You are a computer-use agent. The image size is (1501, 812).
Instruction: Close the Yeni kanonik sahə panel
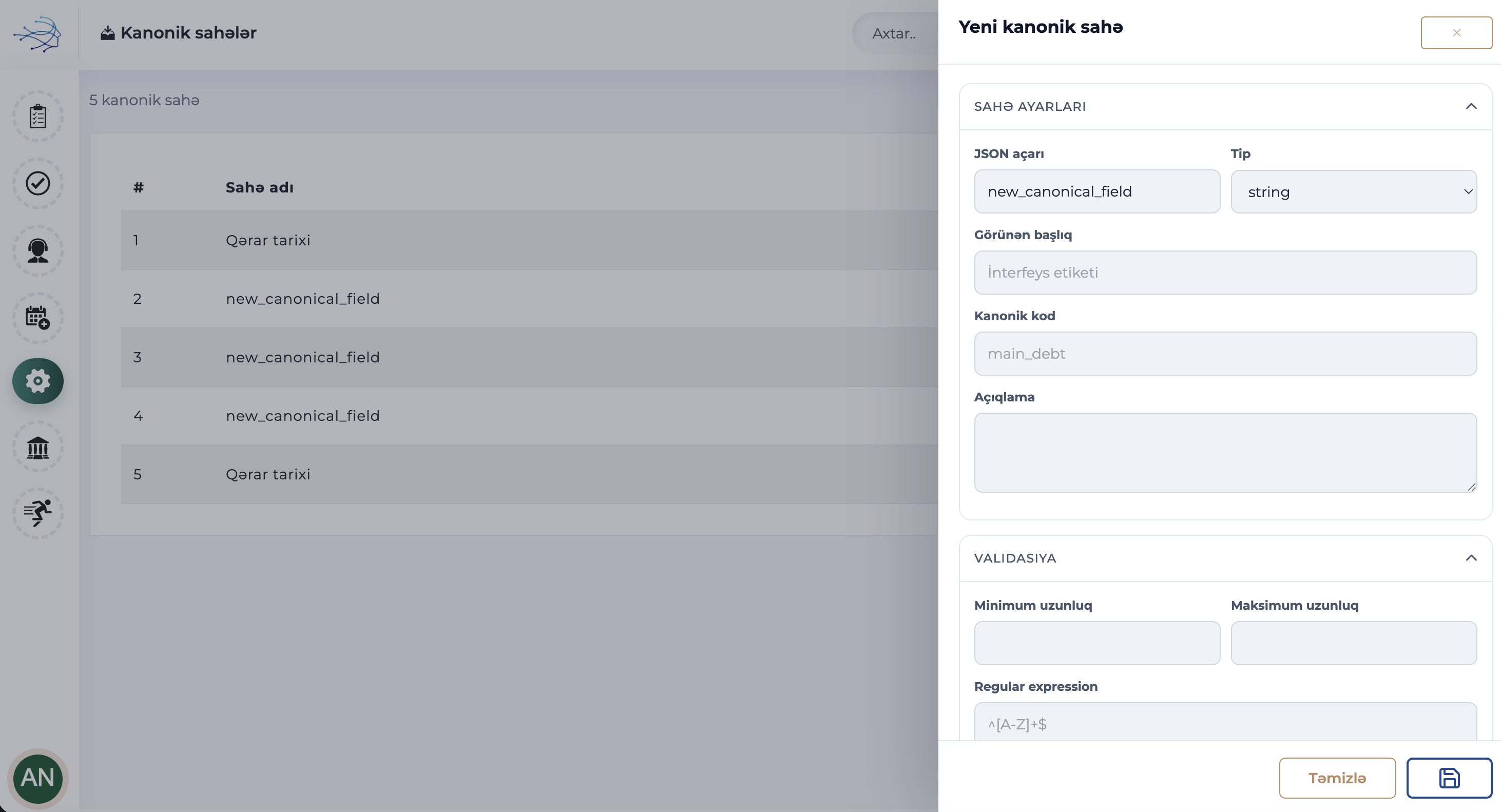point(1456,33)
